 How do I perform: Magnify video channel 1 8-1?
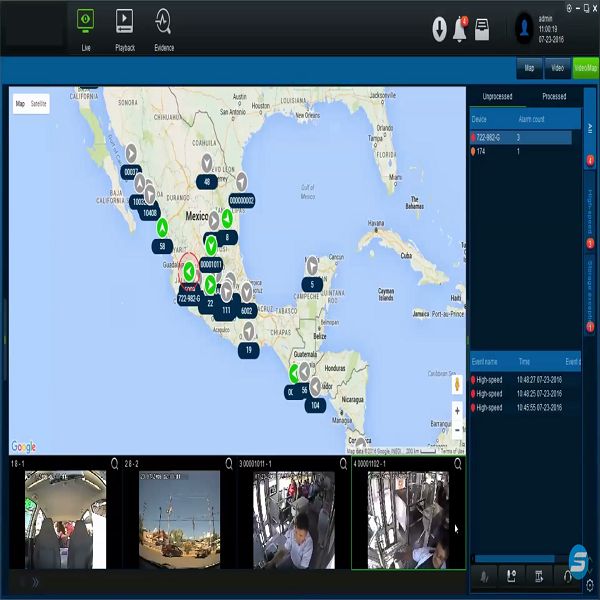[x=116, y=464]
